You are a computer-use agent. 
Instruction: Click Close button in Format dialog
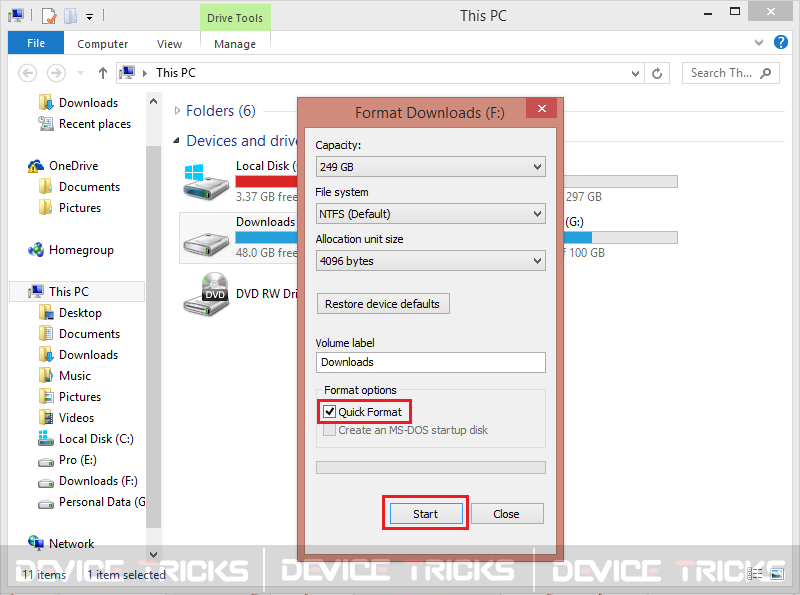pos(507,513)
